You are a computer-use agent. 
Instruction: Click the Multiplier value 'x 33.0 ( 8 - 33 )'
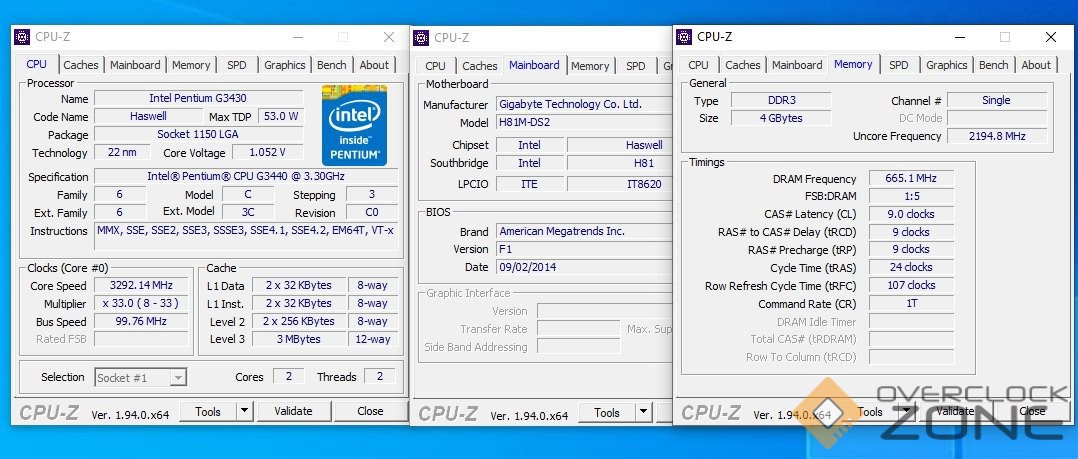tap(141, 304)
